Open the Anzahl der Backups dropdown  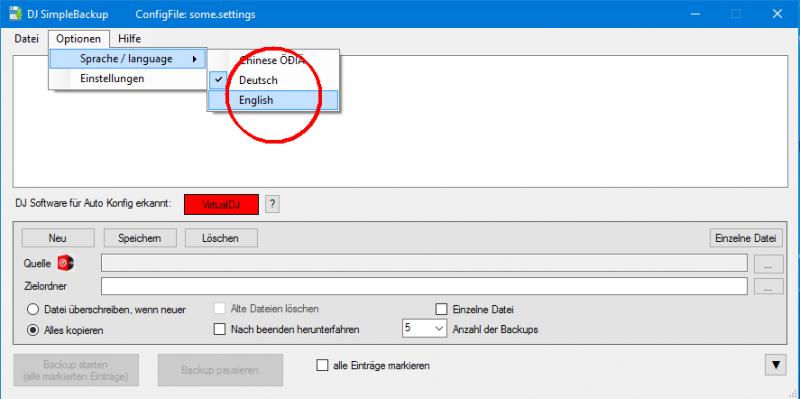pos(424,329)
